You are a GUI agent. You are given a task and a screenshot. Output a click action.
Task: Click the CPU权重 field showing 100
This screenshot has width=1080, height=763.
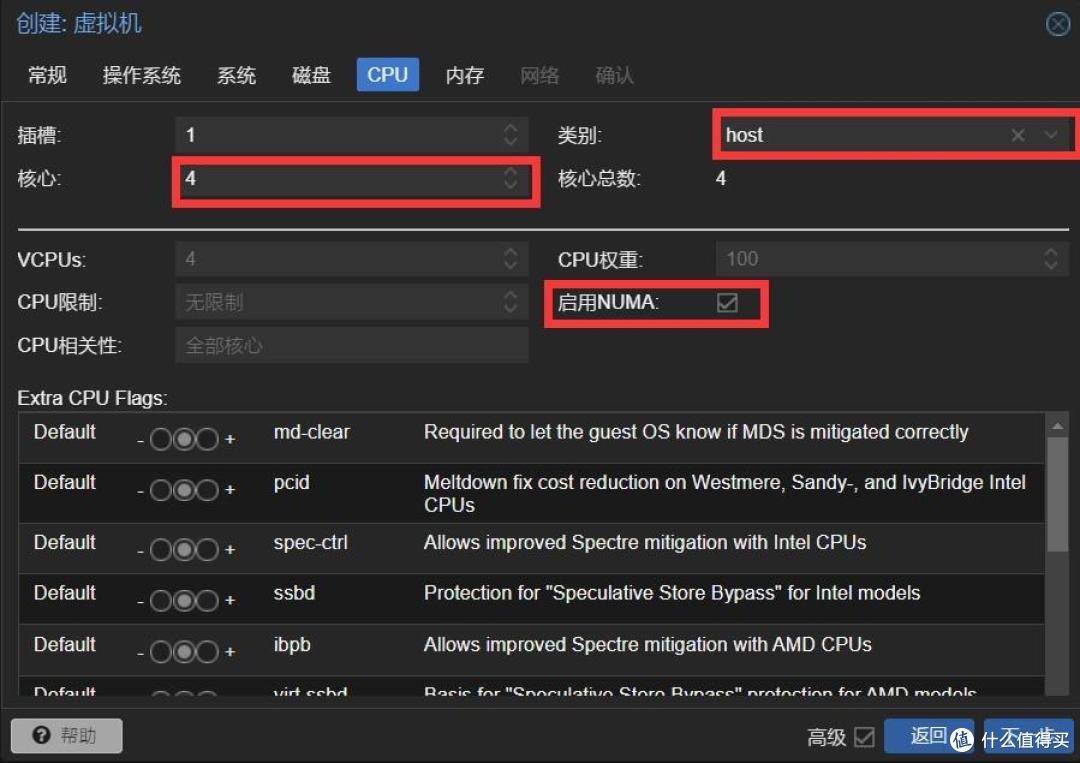tap(893, 259)
